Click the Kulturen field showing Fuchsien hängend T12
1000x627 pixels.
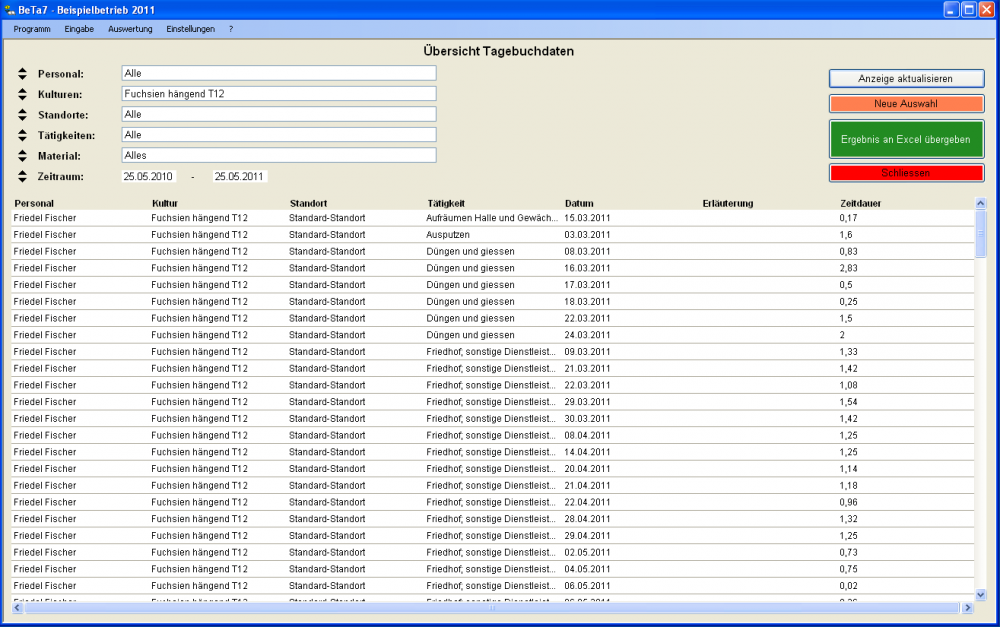coord(278,94)
